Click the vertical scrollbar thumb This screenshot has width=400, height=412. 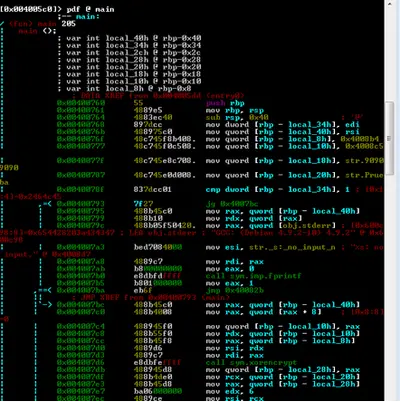pos(389,137)
